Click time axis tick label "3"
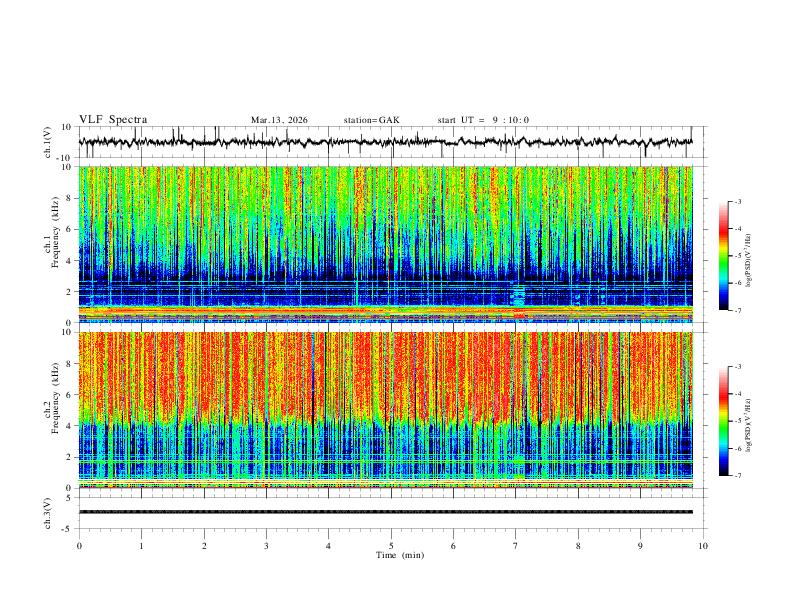 tap(266, 546)
